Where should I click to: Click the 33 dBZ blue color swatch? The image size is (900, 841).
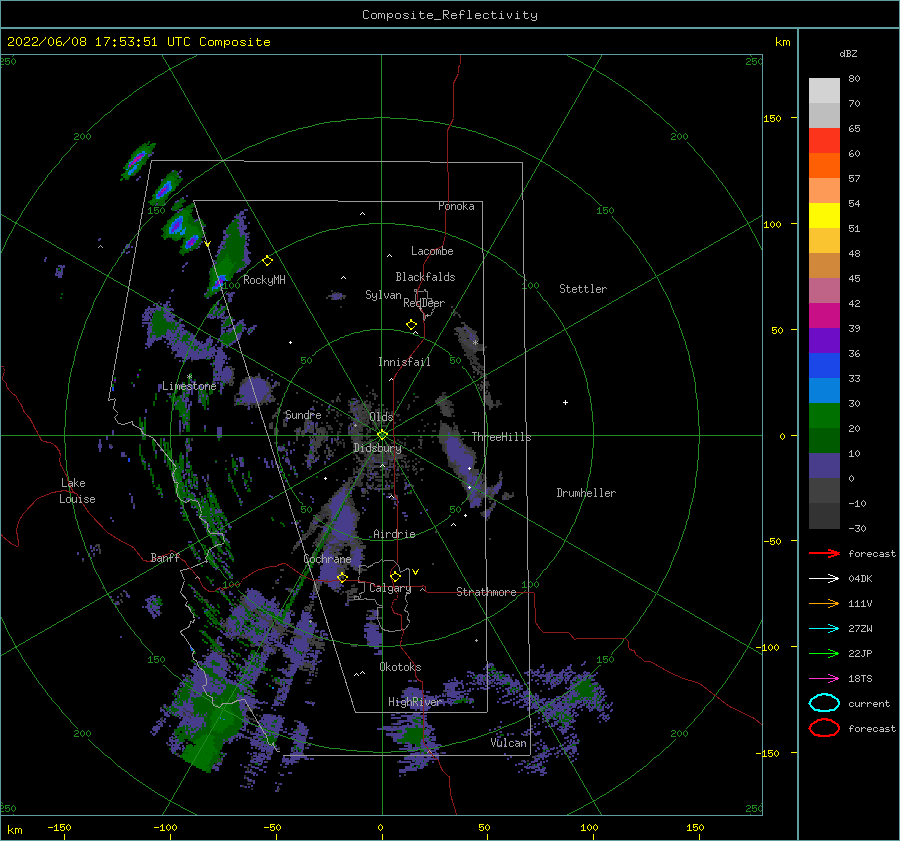(x=824, y=365)
